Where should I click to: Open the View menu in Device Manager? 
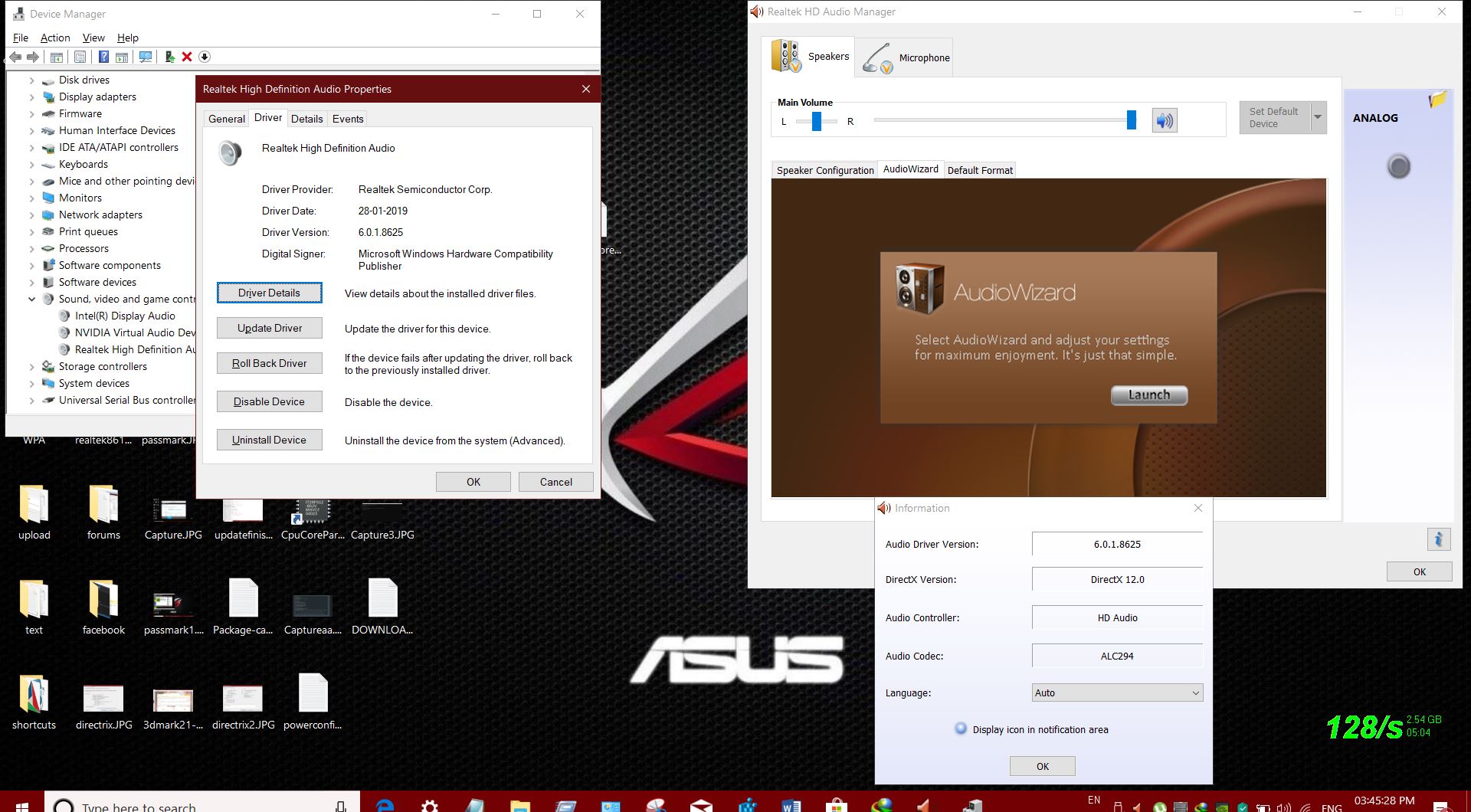pyautogui.click(x=93, y=38)
